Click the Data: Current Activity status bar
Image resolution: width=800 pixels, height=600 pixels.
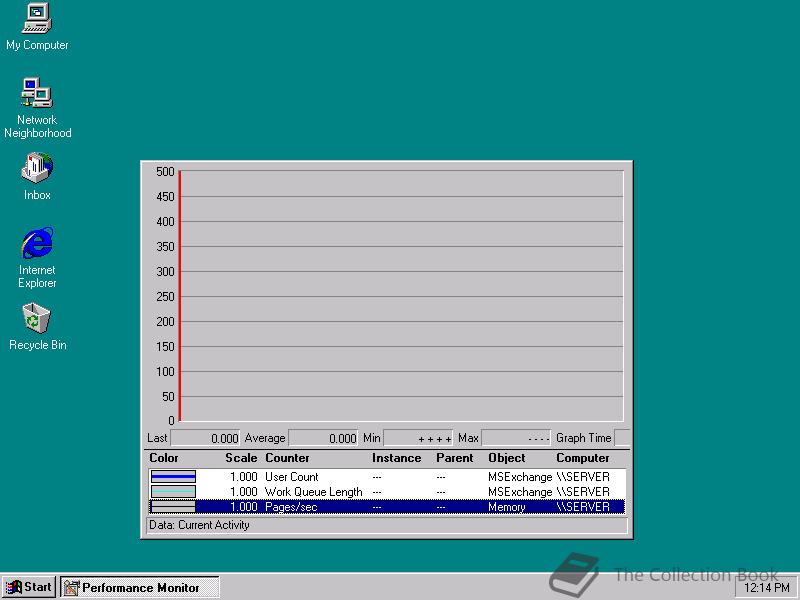[x=387, y=526]
